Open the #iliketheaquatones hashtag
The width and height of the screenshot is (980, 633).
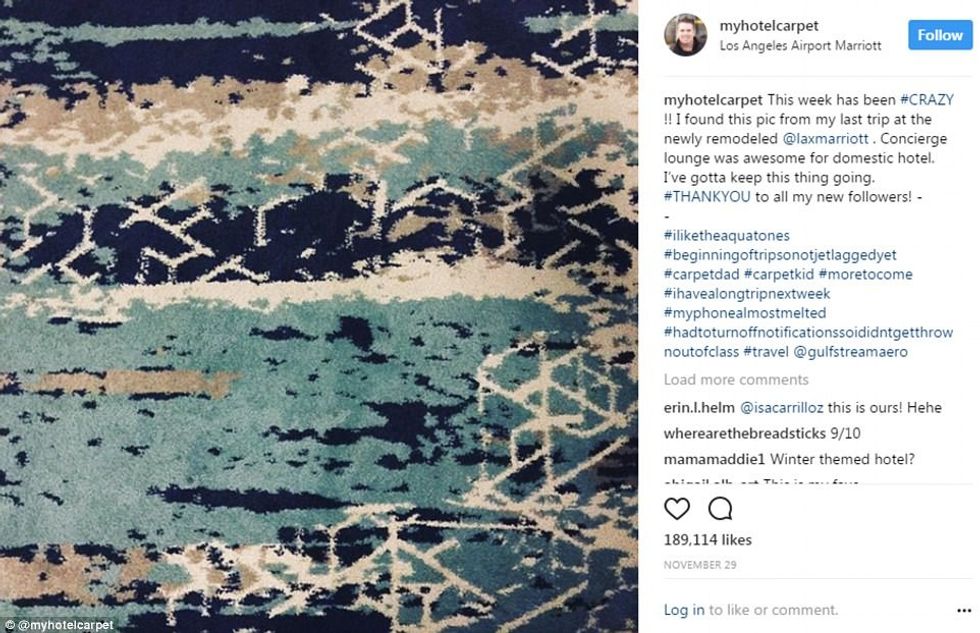coord(726,235)
